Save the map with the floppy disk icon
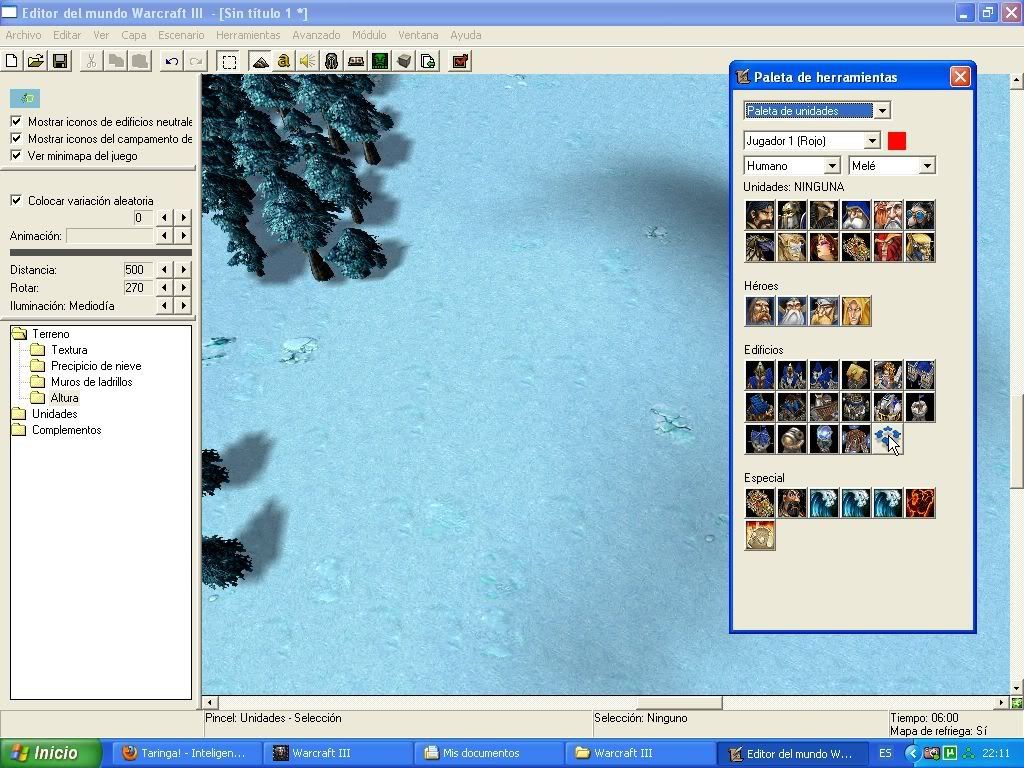Screen dimensions: 1024x768 click(x=59, y=61)
